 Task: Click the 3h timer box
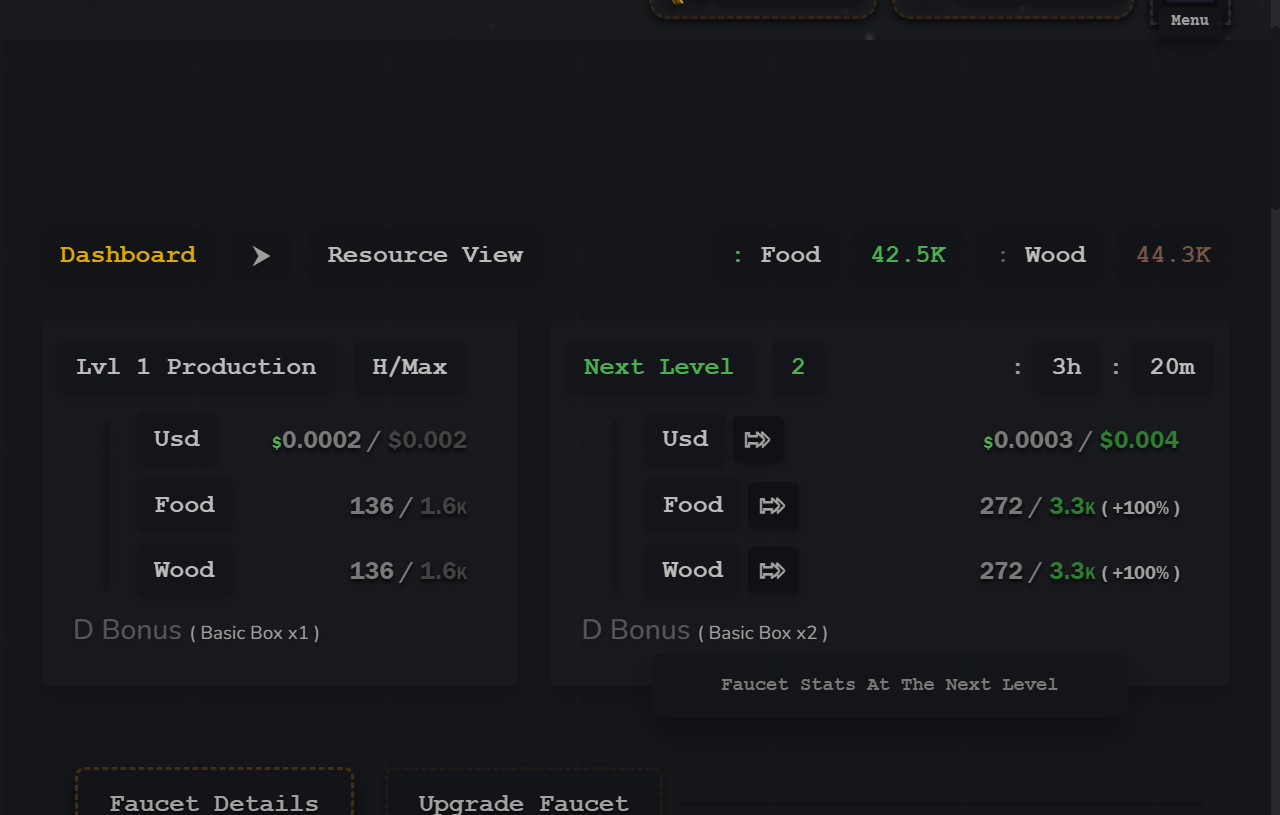click(1066, 367)
